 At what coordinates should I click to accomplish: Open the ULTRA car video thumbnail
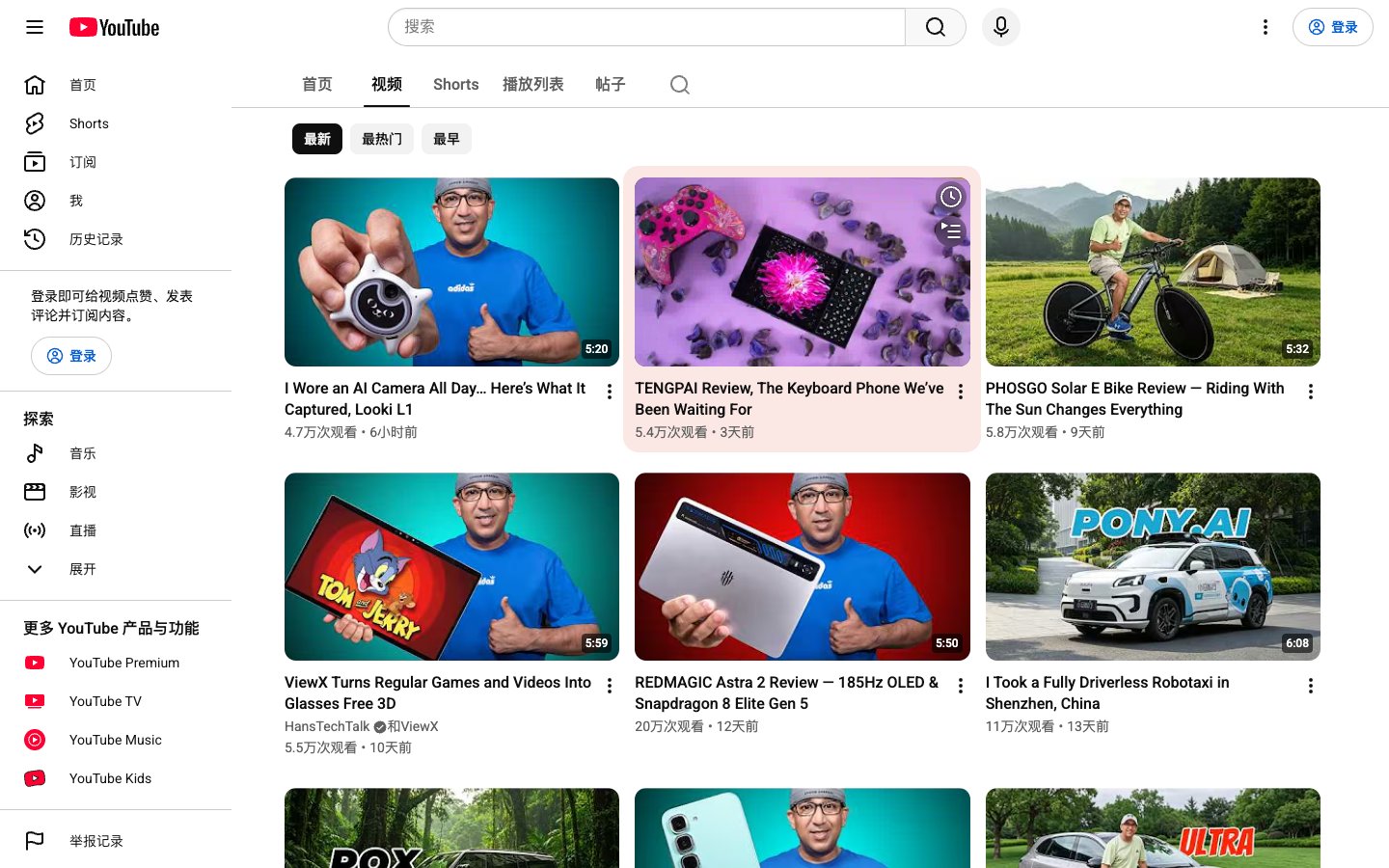pos(1153,827)
